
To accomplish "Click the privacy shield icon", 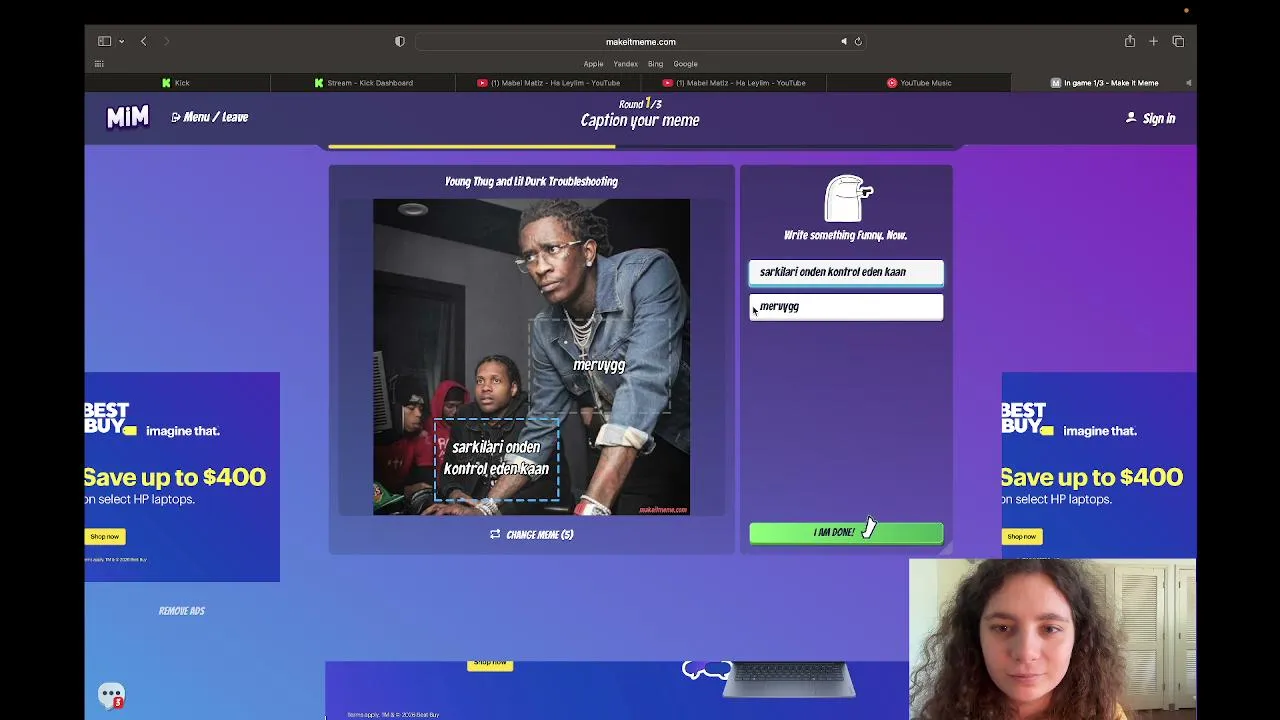I will (x=400, y=41).
